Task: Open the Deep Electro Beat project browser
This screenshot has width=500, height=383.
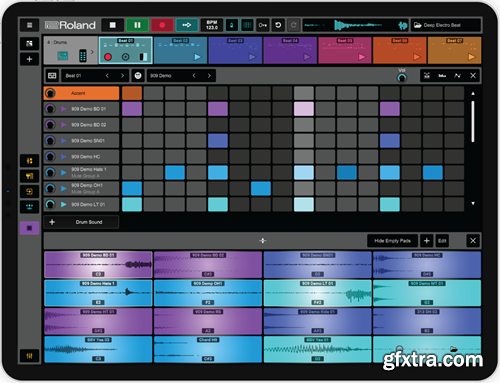Action: (446, 25)
